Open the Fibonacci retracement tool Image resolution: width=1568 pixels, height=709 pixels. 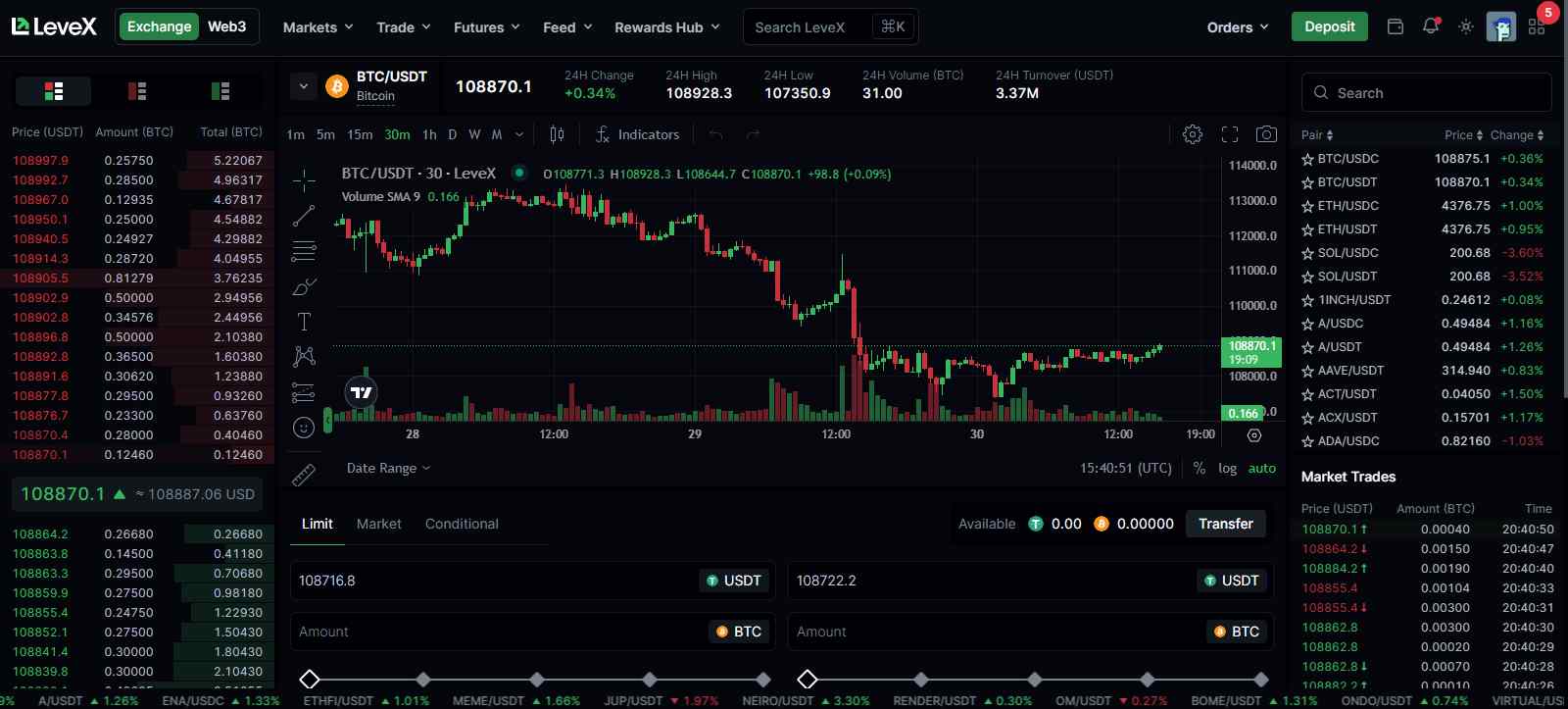coord(304,251)
